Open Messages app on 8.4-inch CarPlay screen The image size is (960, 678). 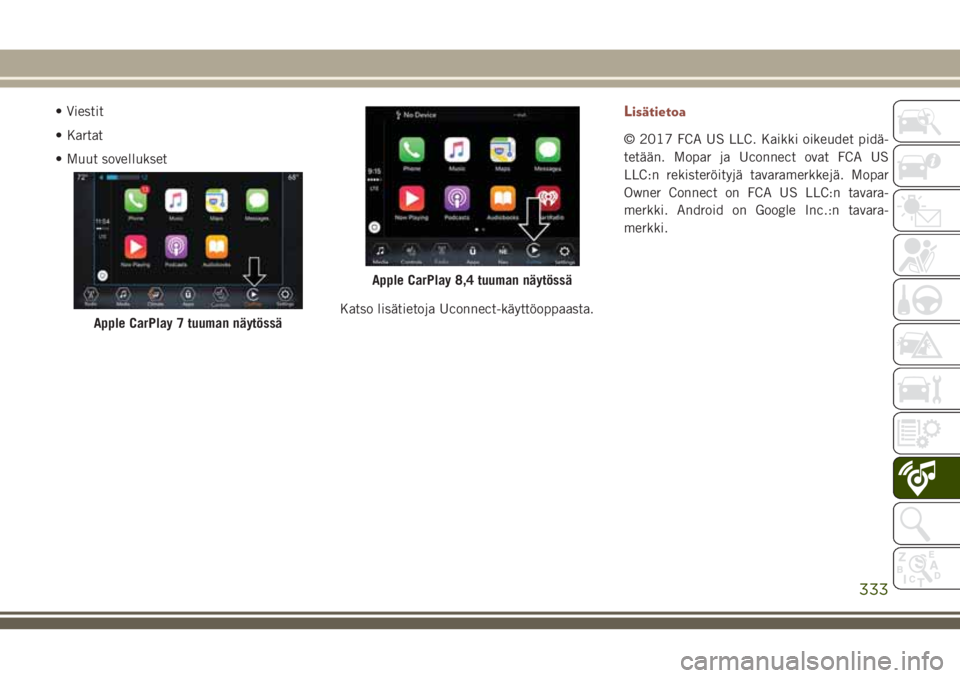[547, 149]
